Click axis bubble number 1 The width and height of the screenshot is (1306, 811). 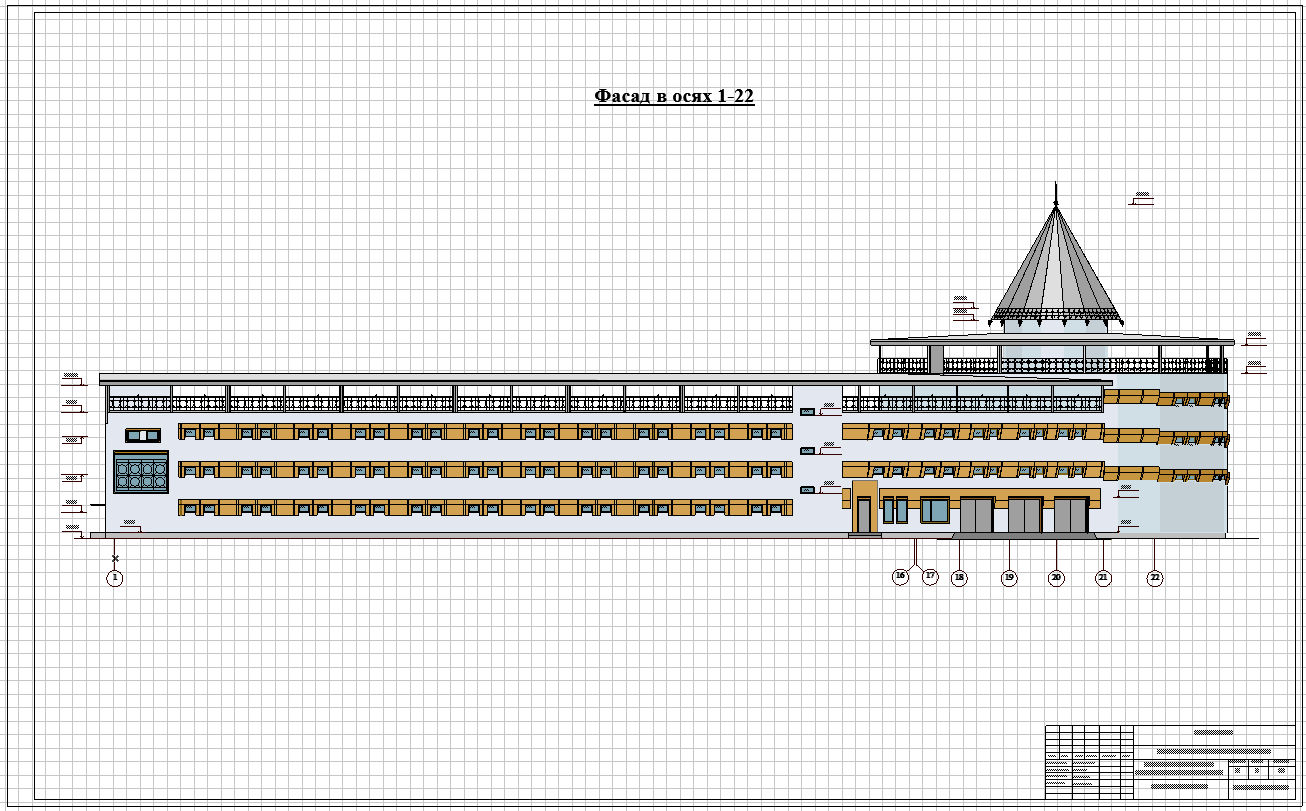coord(115,578)
